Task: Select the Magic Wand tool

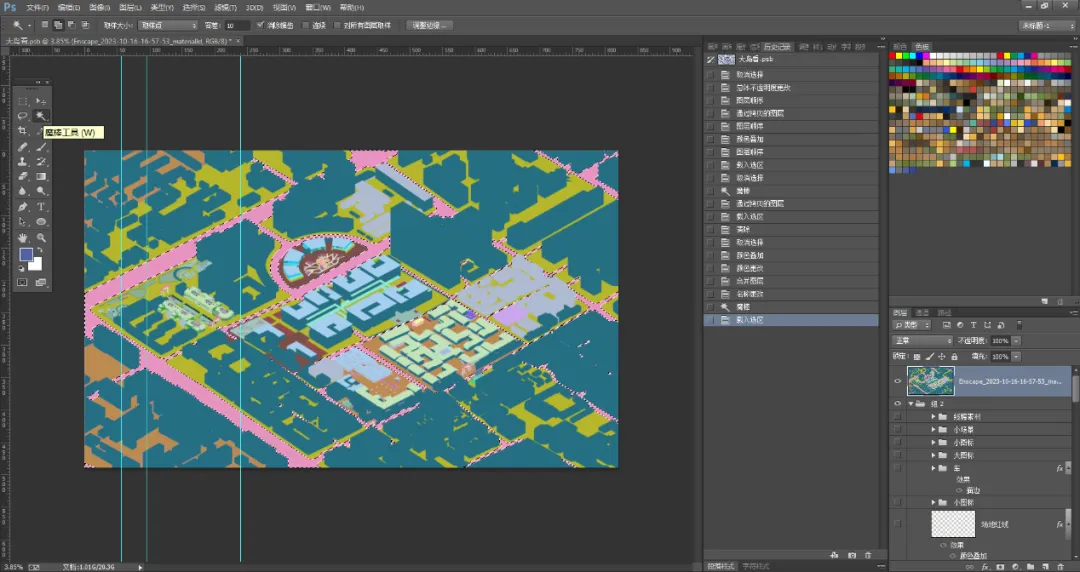Action: pyautogui.click(x=41, y=116)
